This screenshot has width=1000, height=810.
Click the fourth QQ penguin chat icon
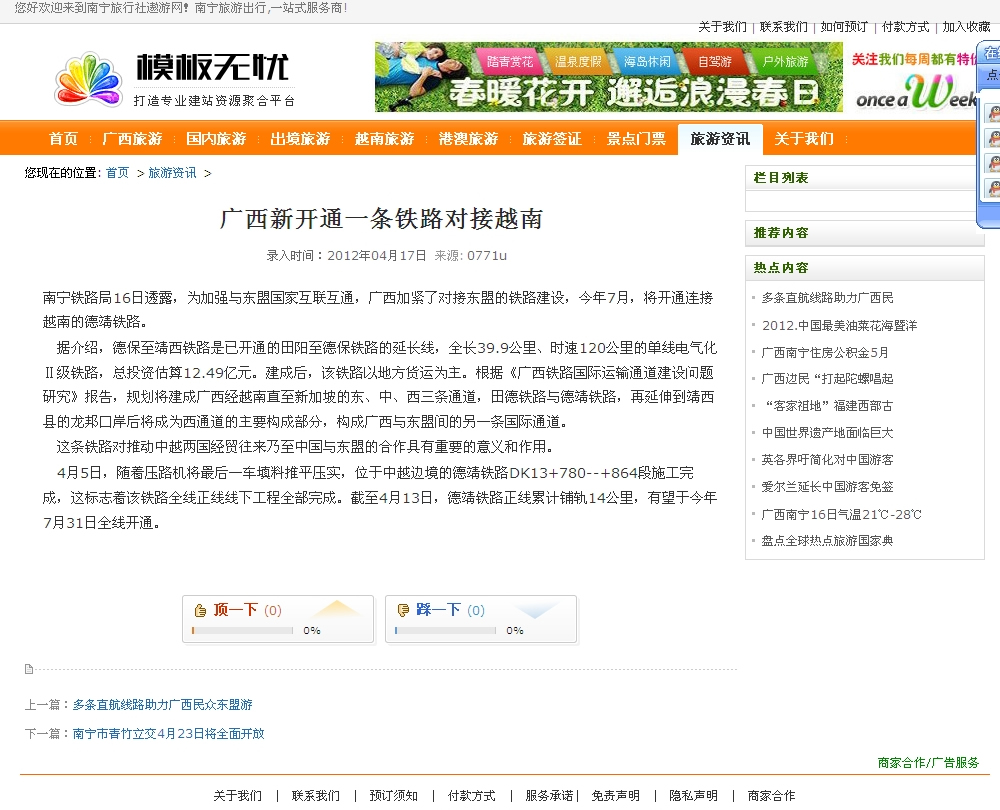993,188
